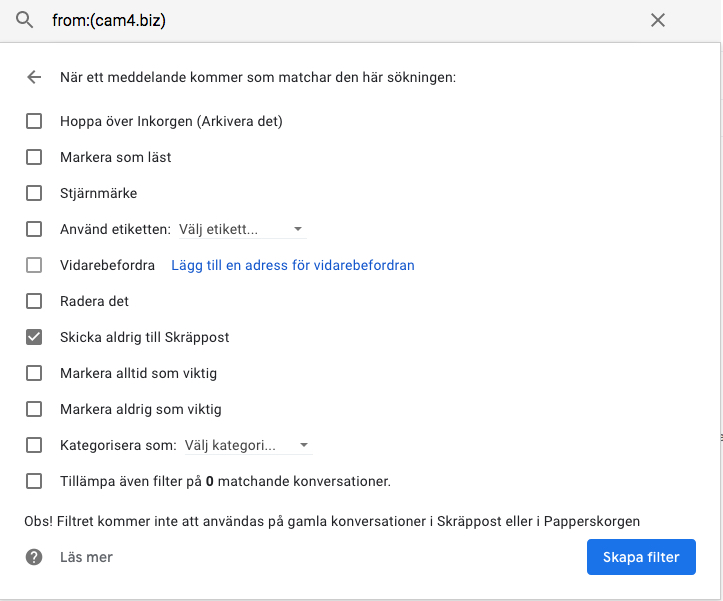Go back using the arrow icon
The width and height of the screenshot is (723, 601).
click(35, 77)
